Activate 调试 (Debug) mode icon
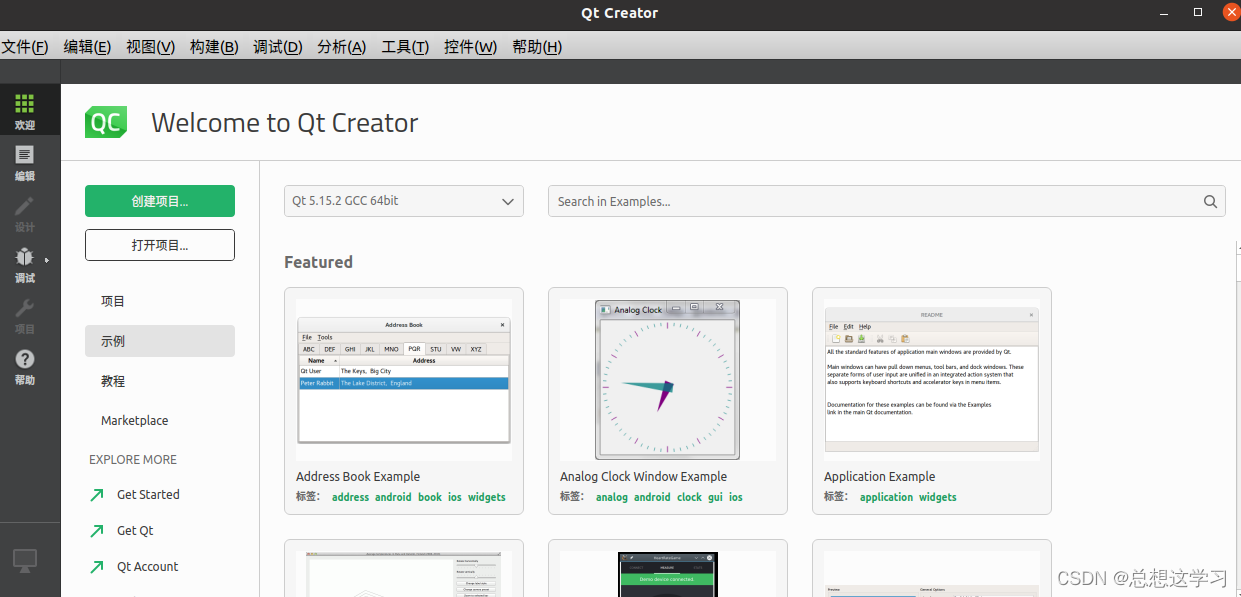Screen dimensions: 1241x597 click(24, 263)
